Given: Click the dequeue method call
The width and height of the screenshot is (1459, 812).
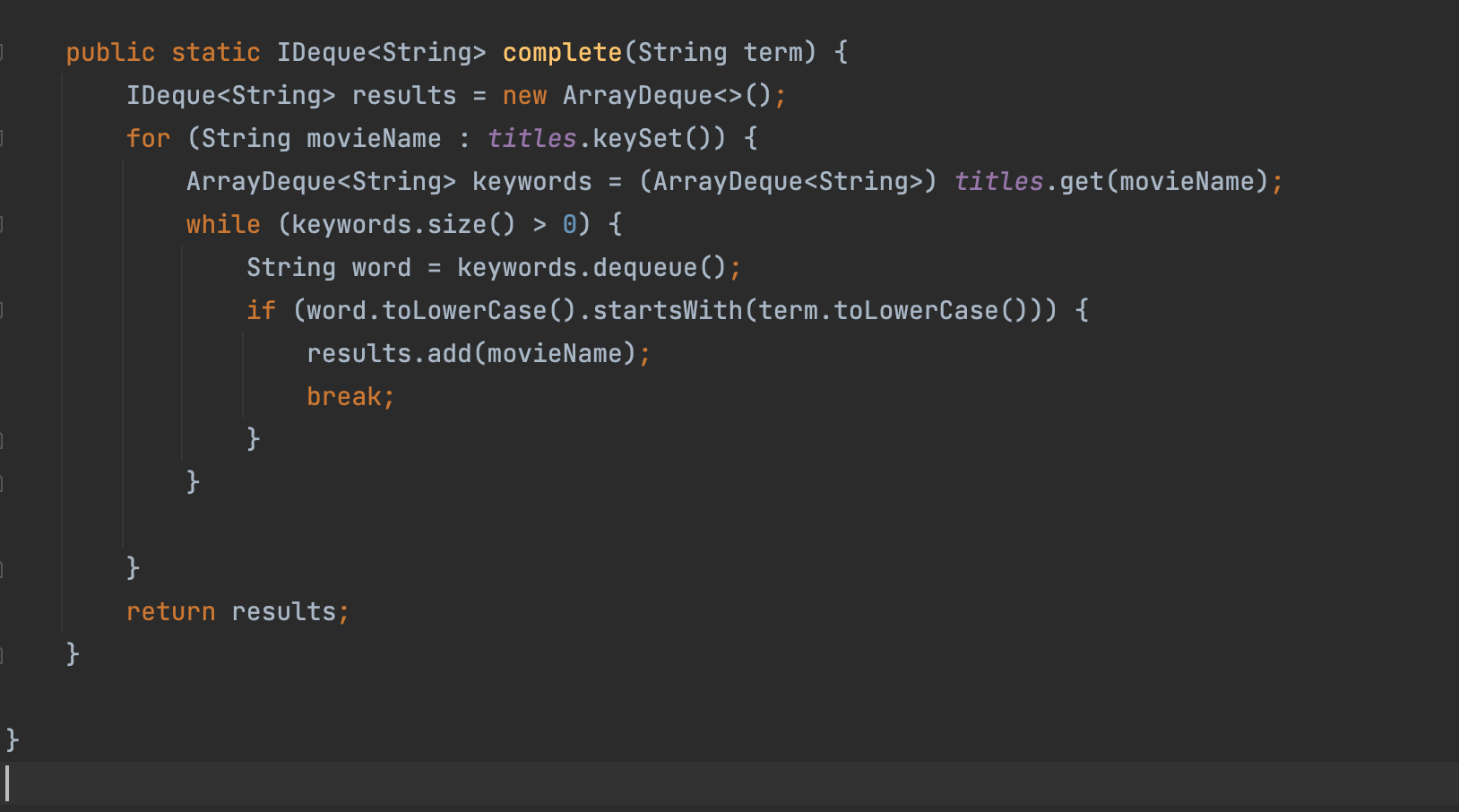Looking at the screenshot, I should tap(644, 268).
